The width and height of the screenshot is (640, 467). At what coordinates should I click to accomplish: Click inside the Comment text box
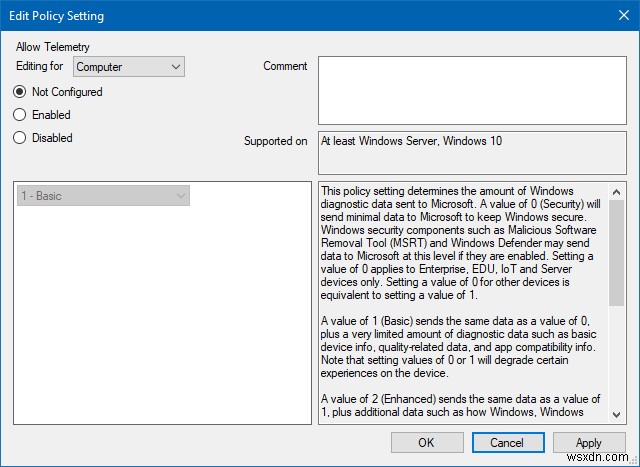[x=472, y=90]
